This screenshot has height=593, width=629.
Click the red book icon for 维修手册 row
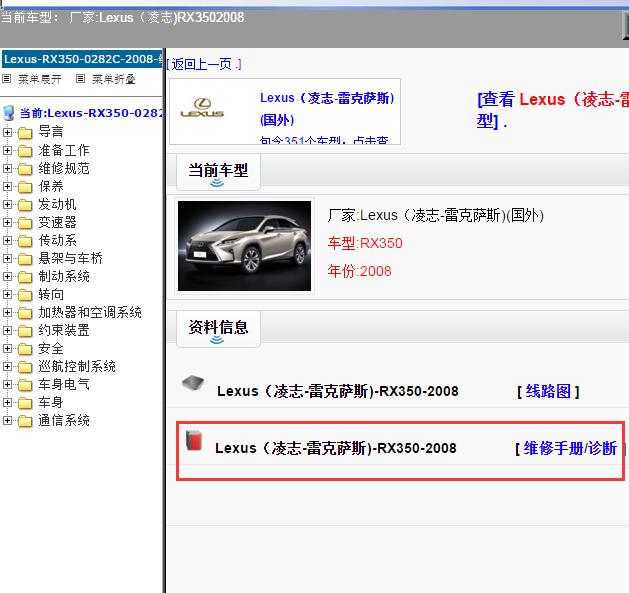194,440
